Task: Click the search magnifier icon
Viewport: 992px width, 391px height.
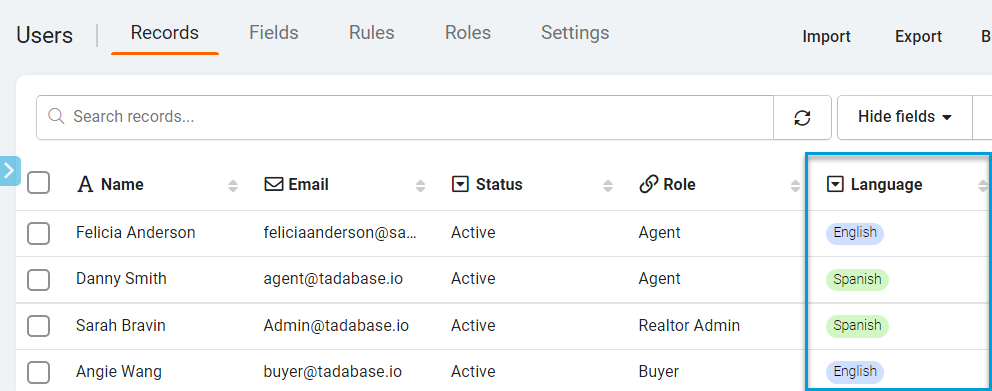Action: tap(56, 116)
